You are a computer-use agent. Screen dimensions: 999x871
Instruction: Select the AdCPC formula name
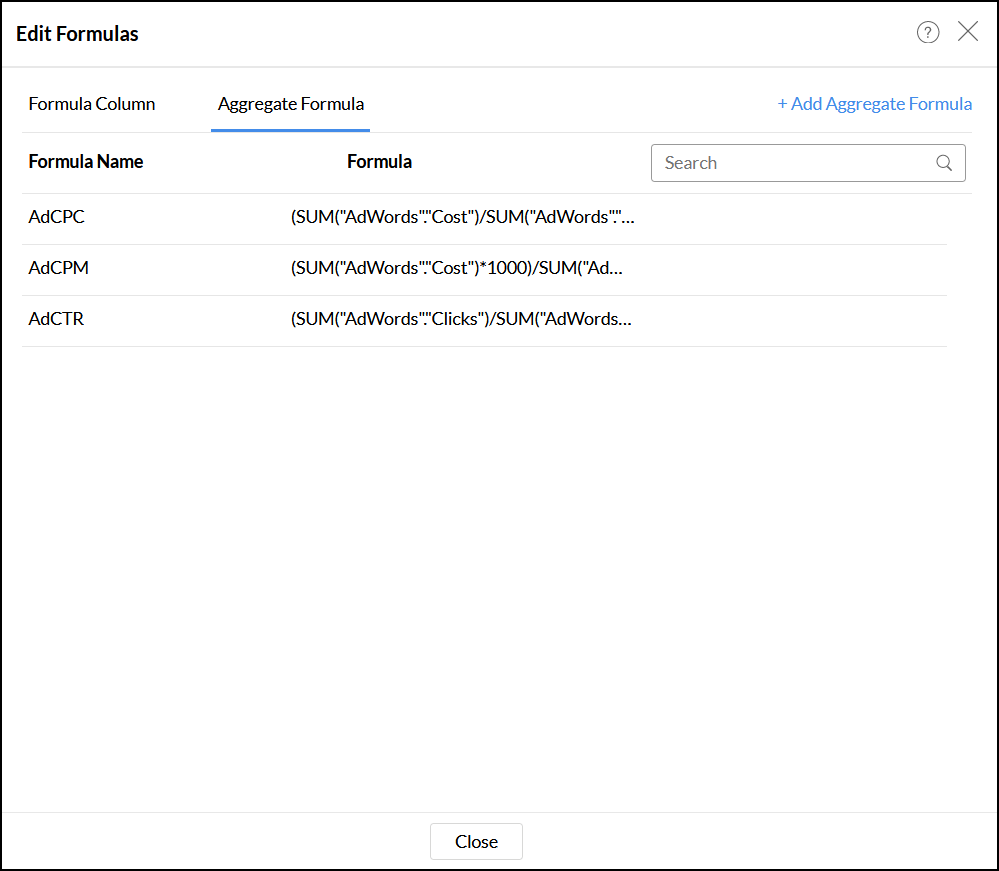(57, 217)
